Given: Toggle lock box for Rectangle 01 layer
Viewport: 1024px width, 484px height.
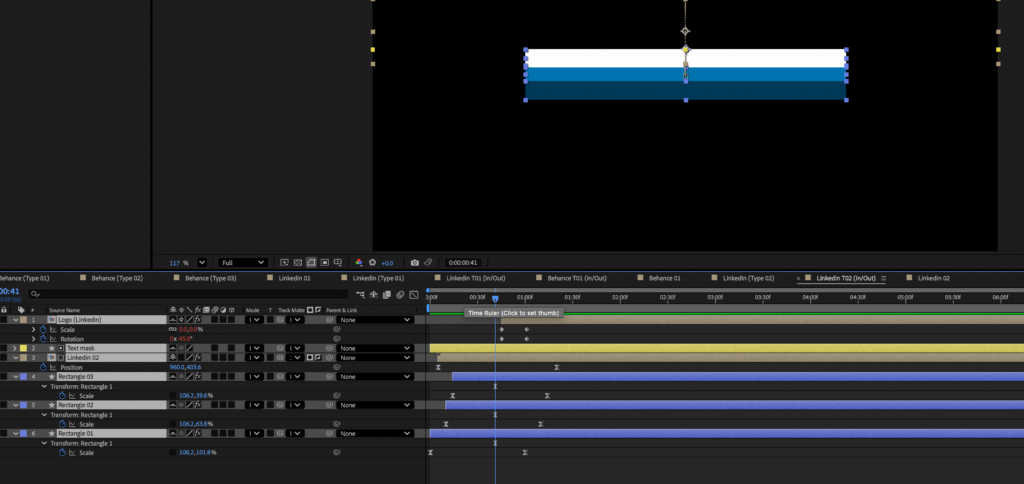Looking at the screenshot, I should [x=4, y=434].
